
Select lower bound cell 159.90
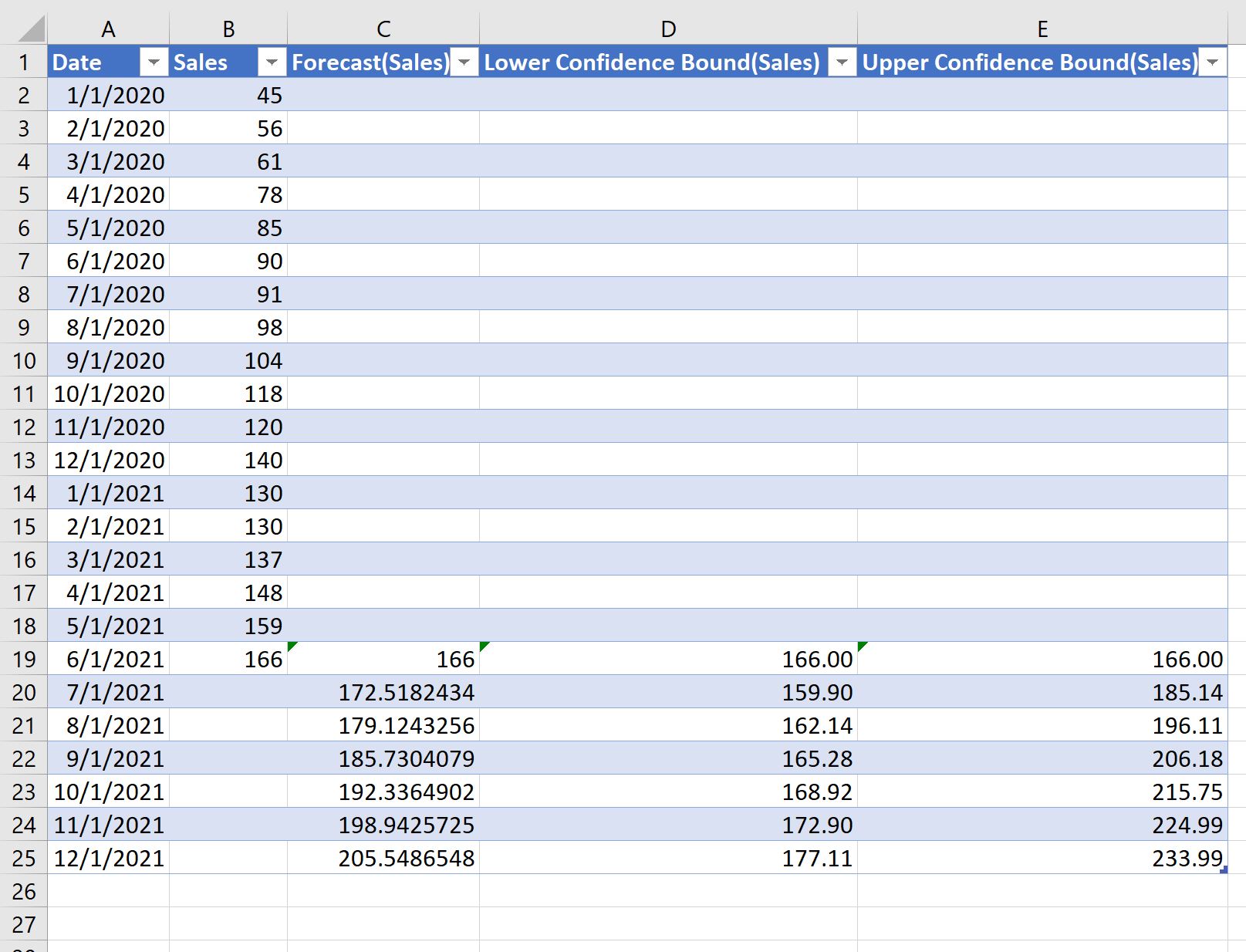[x=668, y=693]
